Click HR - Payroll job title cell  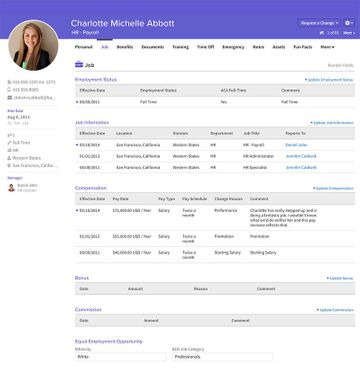(x=254, y=145)
